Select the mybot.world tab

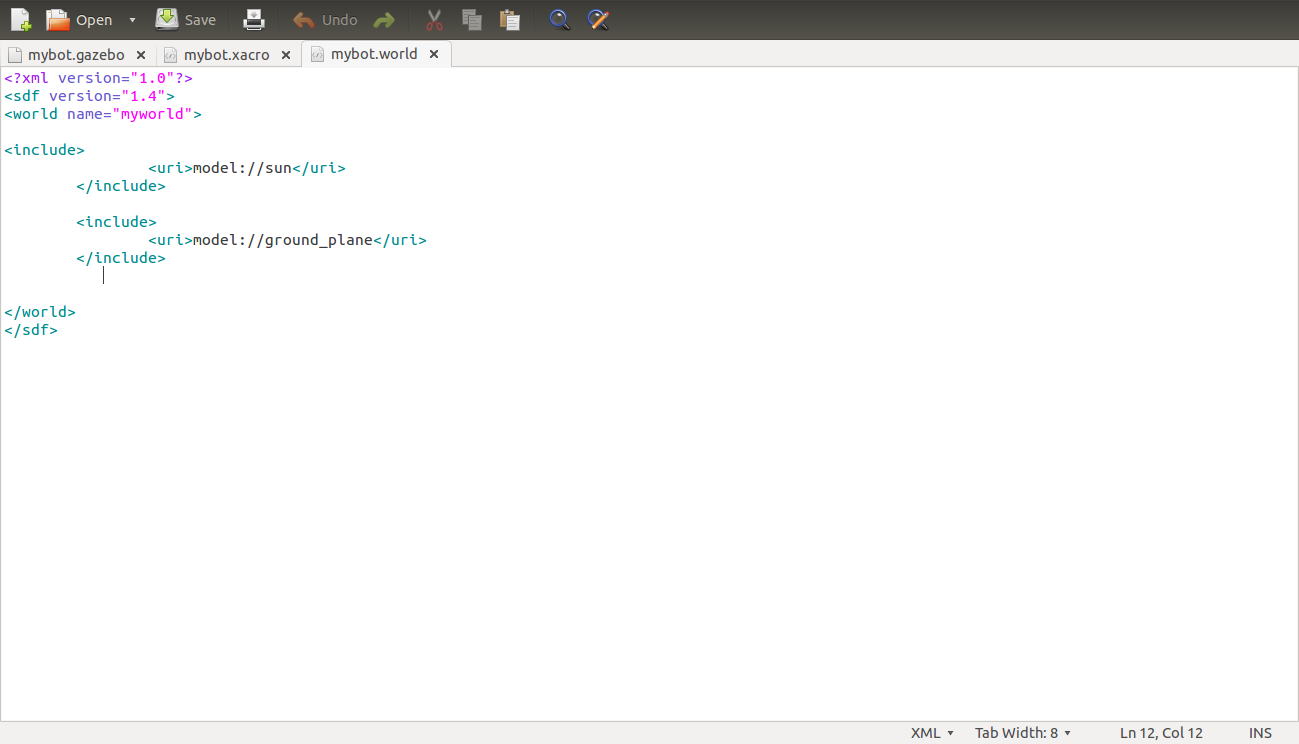point(374,54)
